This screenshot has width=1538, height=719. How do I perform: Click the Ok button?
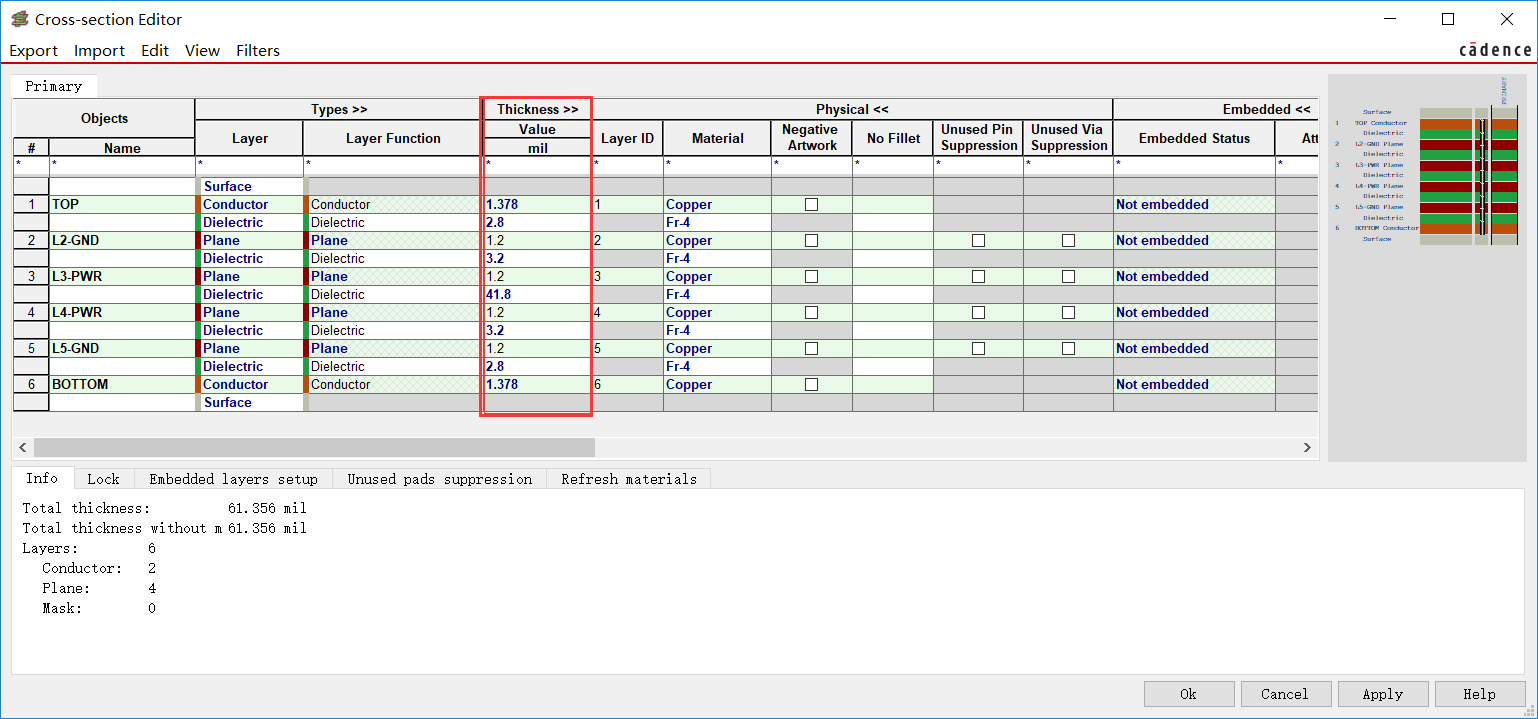[1187, 694]
